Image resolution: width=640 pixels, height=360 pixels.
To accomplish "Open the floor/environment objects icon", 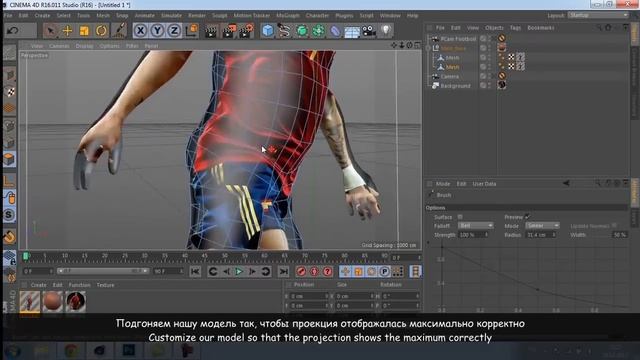I will pos(352,31).
